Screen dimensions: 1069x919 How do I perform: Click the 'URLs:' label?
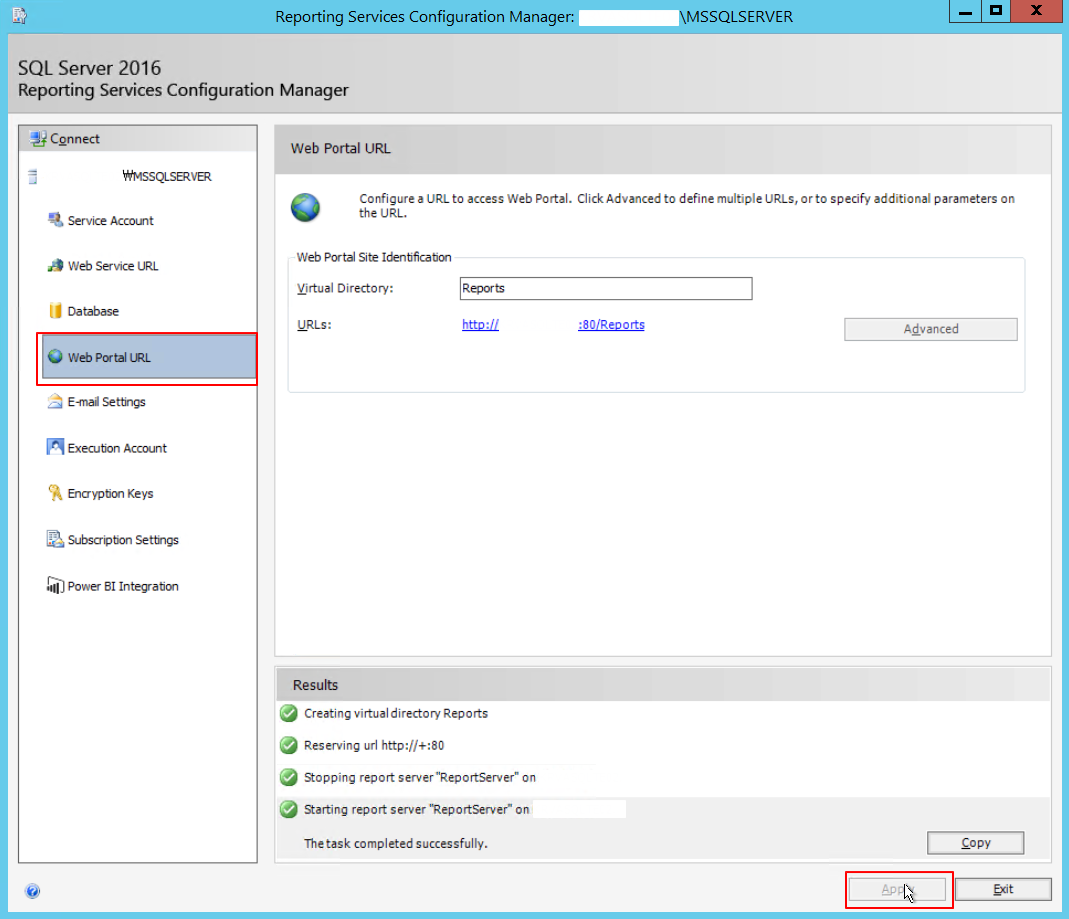click(314, 325)
